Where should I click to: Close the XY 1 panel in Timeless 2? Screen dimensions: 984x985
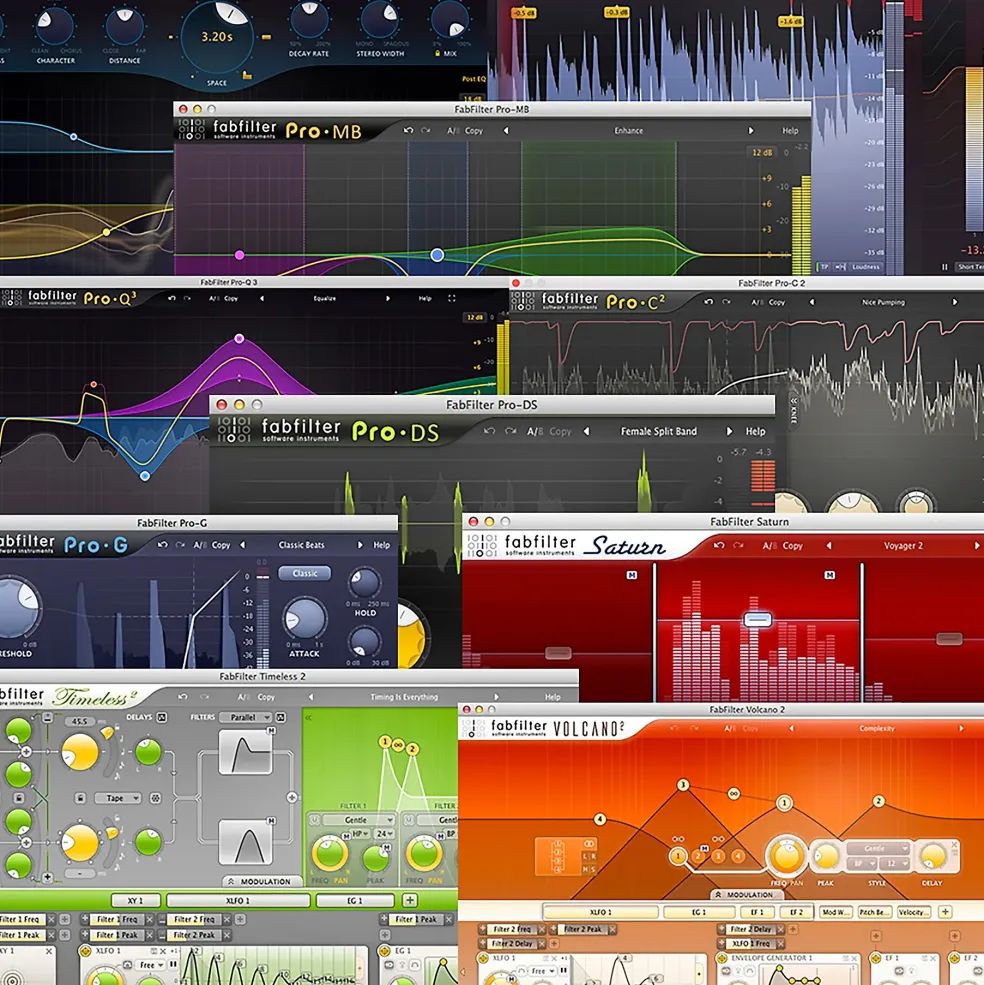[x=48, y=951]
